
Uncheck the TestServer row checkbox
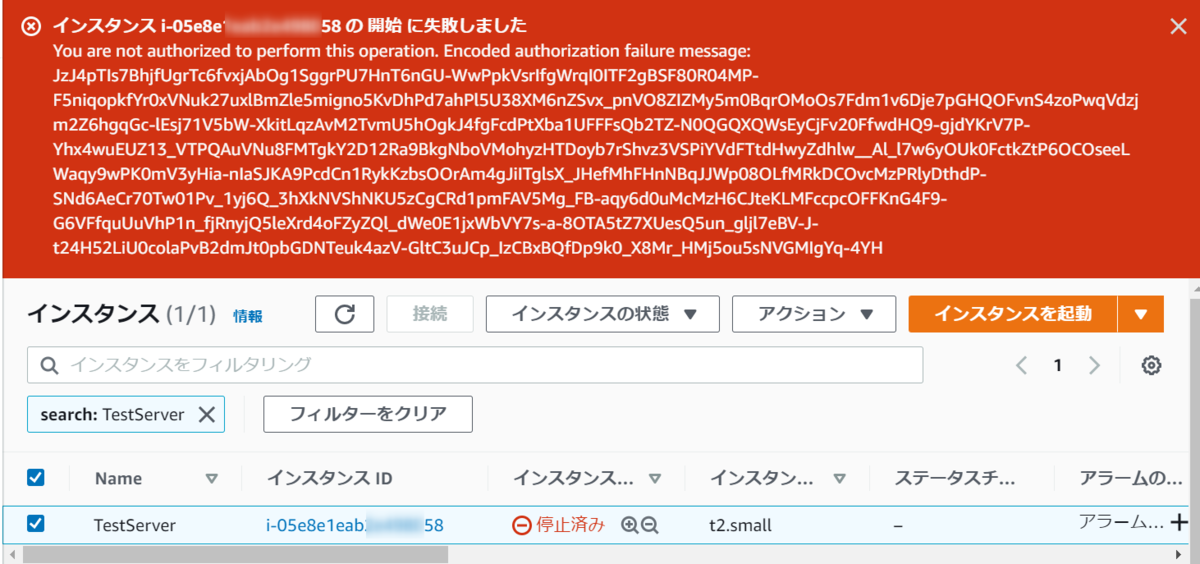[36, 523]
